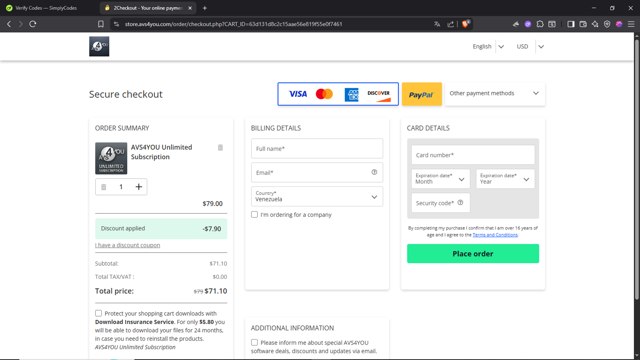This screenshot has height=360, width=640.
Task: Open the Expiration date Year dropdown
Action: point(505,179)
